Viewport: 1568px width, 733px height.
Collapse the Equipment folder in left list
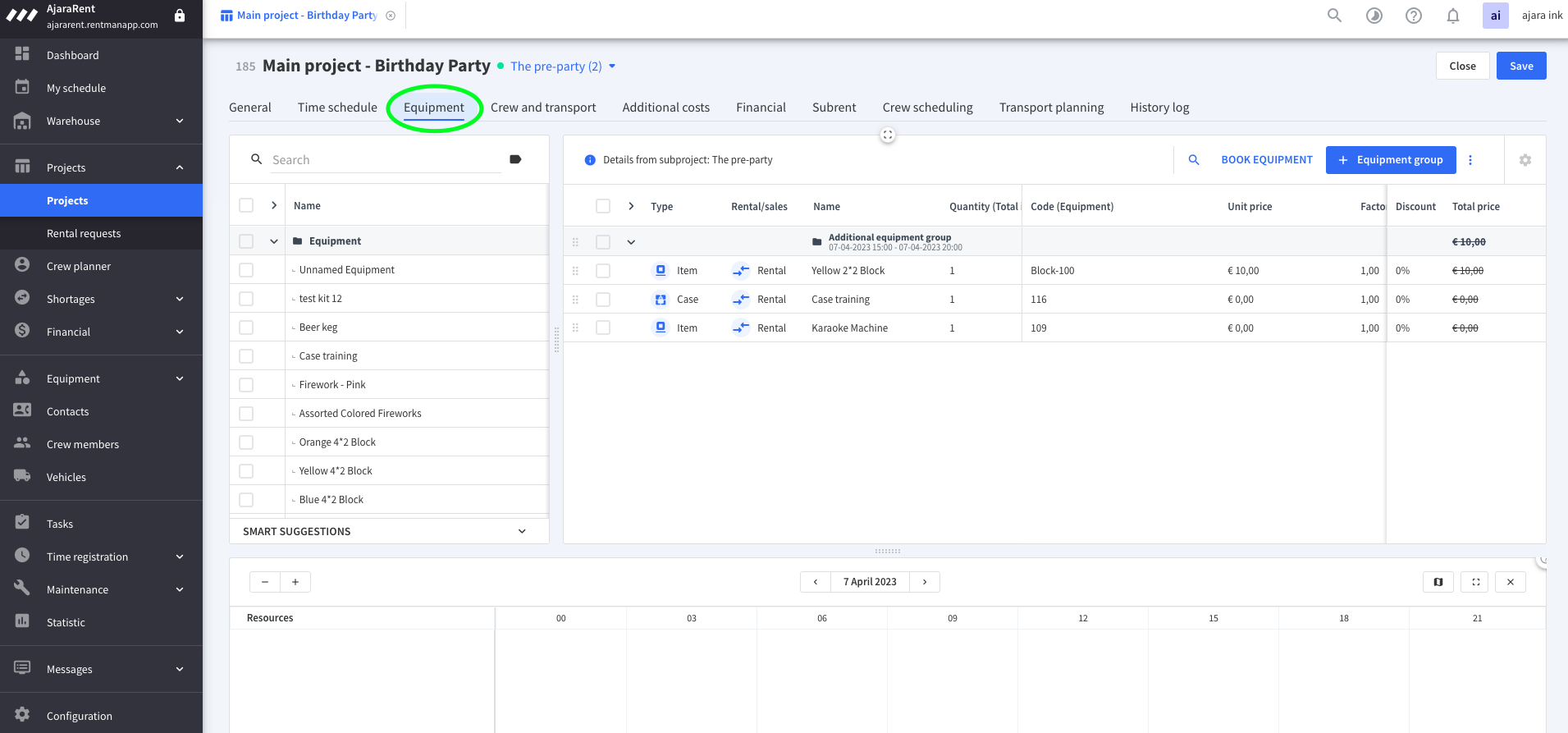point(274,241)
